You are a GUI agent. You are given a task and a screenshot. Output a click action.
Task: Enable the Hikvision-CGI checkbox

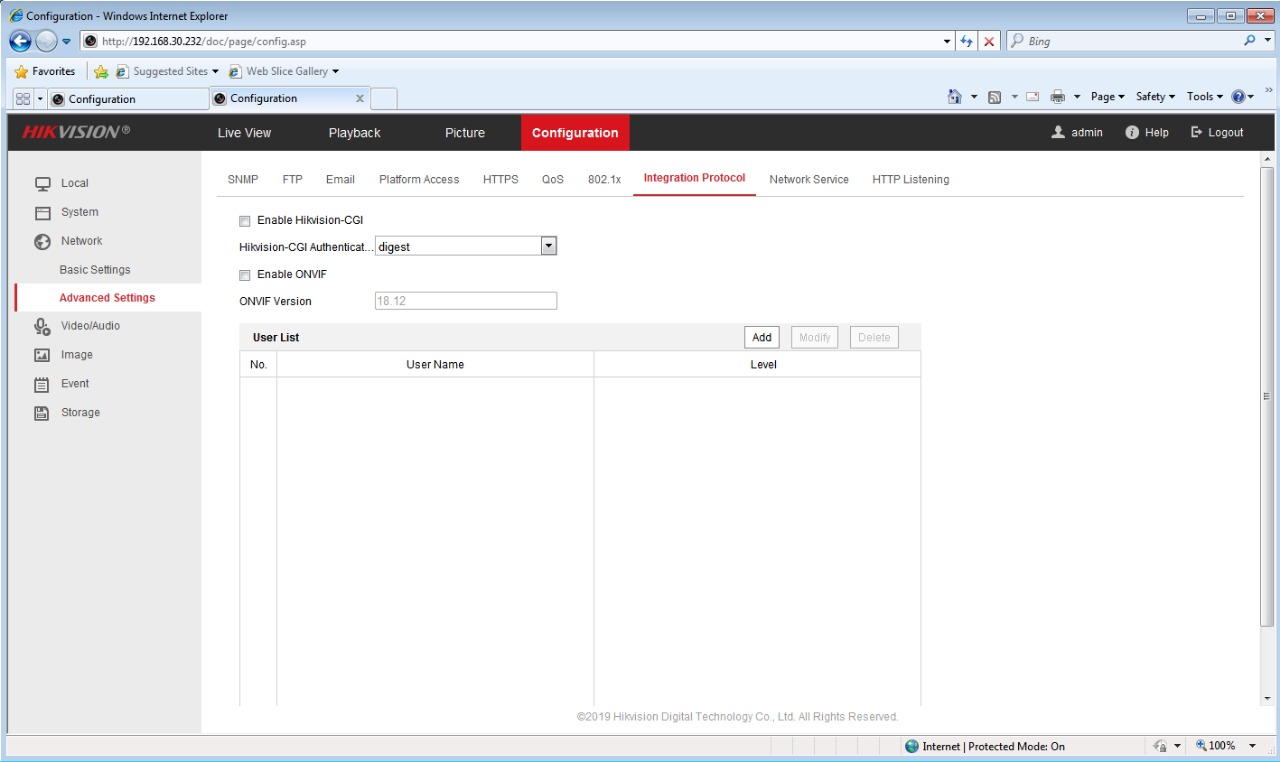[245, 221]
